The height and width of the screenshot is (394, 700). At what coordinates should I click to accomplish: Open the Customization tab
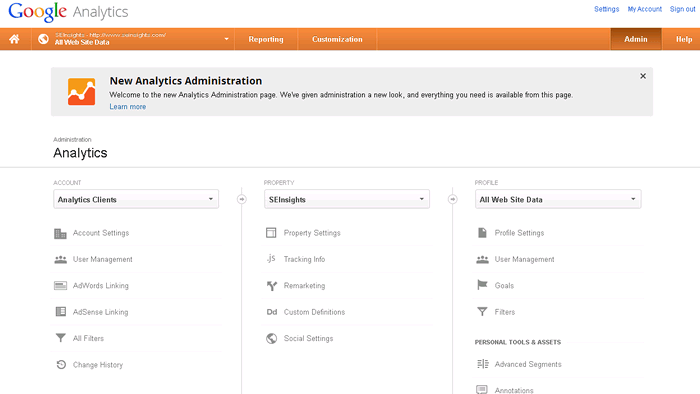click(337, 39)
